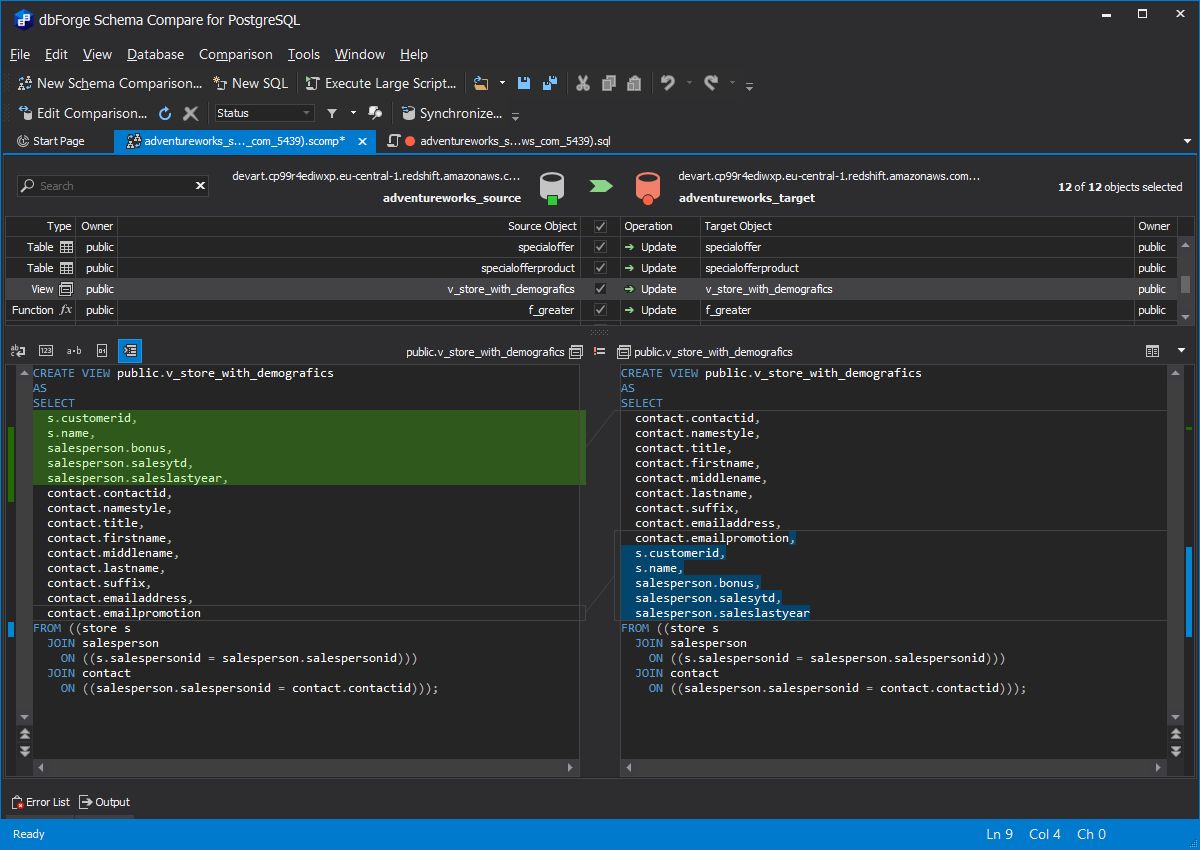Click the filter funnel icon
This screenshot has width=1200, height=850.
[331, 113]
